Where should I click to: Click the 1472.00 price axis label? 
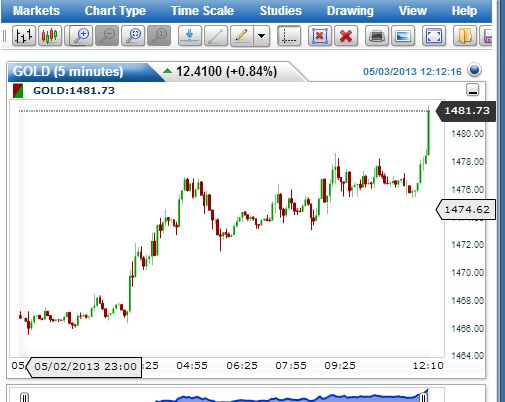[x=467, y=245]
